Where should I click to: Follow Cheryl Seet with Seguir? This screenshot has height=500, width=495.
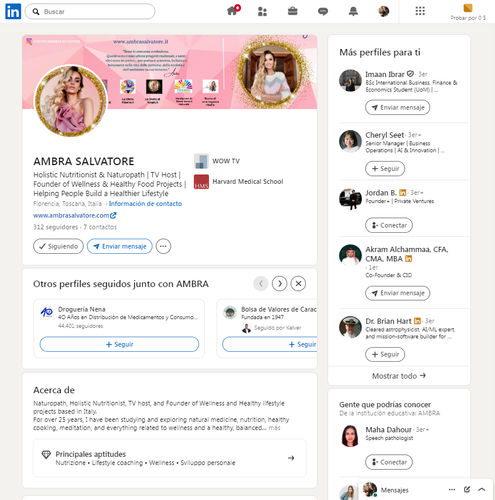click(x=385, y=169)
